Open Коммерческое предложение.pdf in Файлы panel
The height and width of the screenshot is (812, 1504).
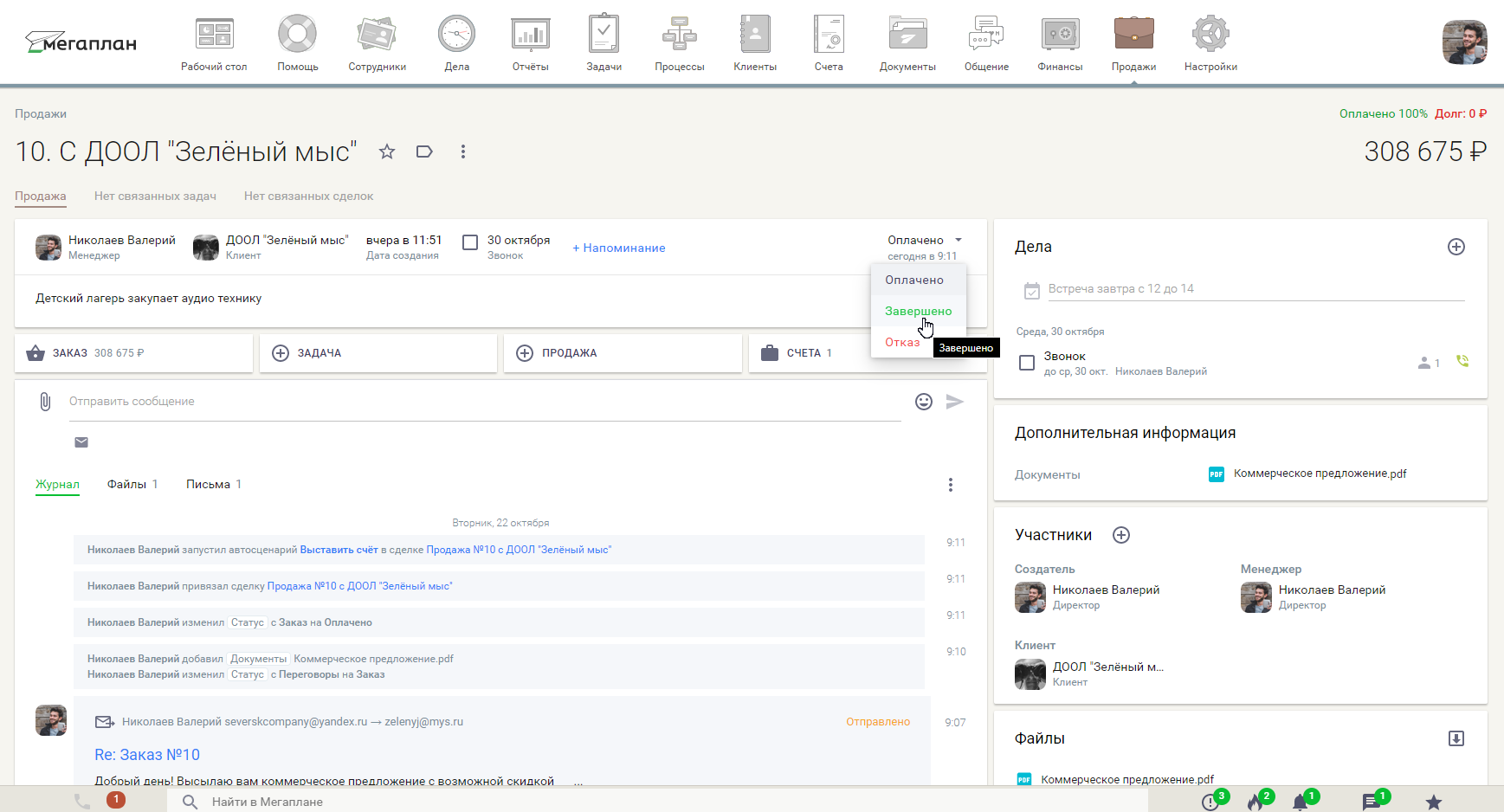click(x=1127, y=780)
